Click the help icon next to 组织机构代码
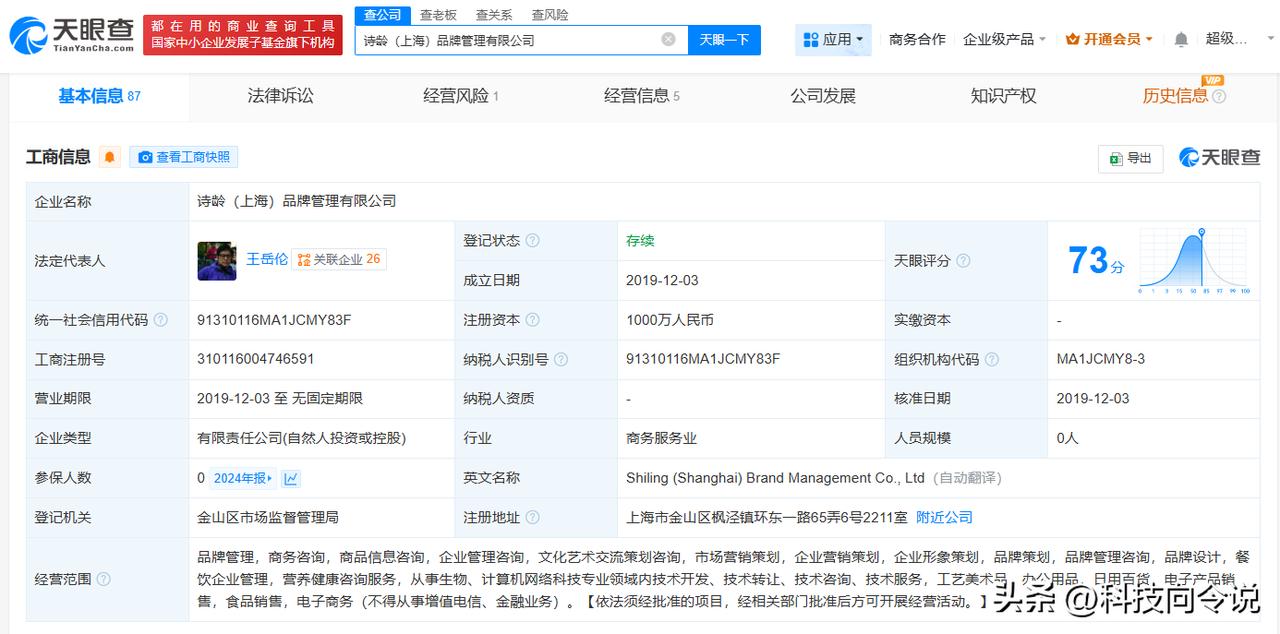 (991, 359)
